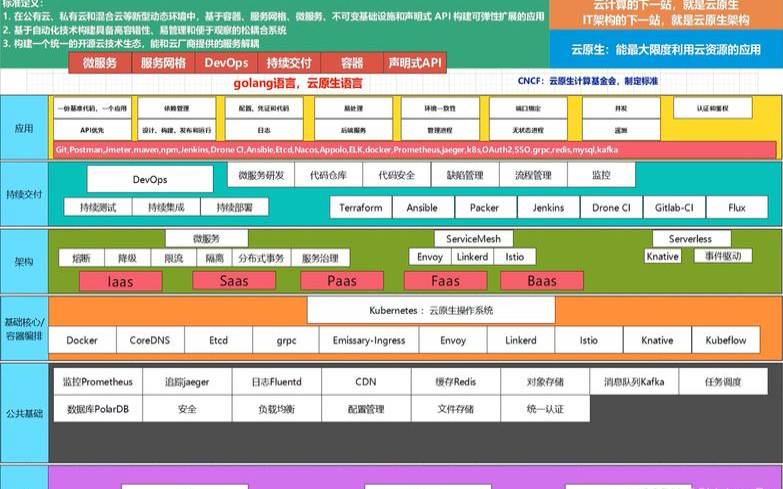The height and width of the screenshot is (489, 783).
Task: Click the Jenkins box
Action: tap(548, 208)
